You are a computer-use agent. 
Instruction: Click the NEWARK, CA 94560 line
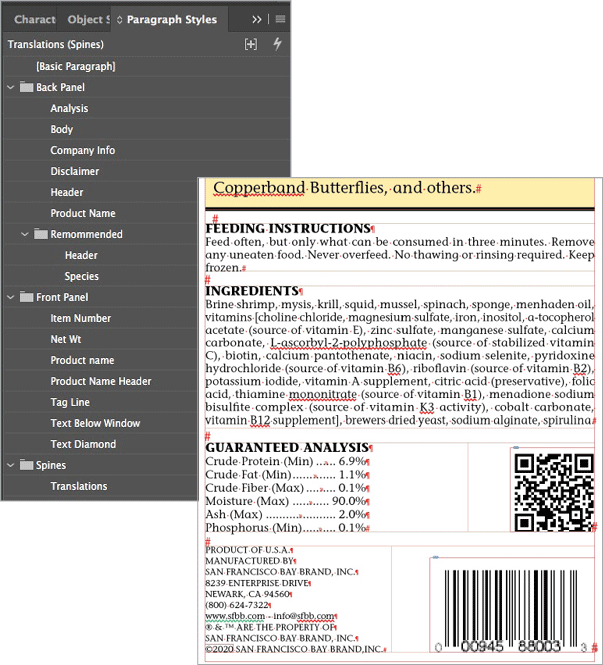(x=247, y=594)
